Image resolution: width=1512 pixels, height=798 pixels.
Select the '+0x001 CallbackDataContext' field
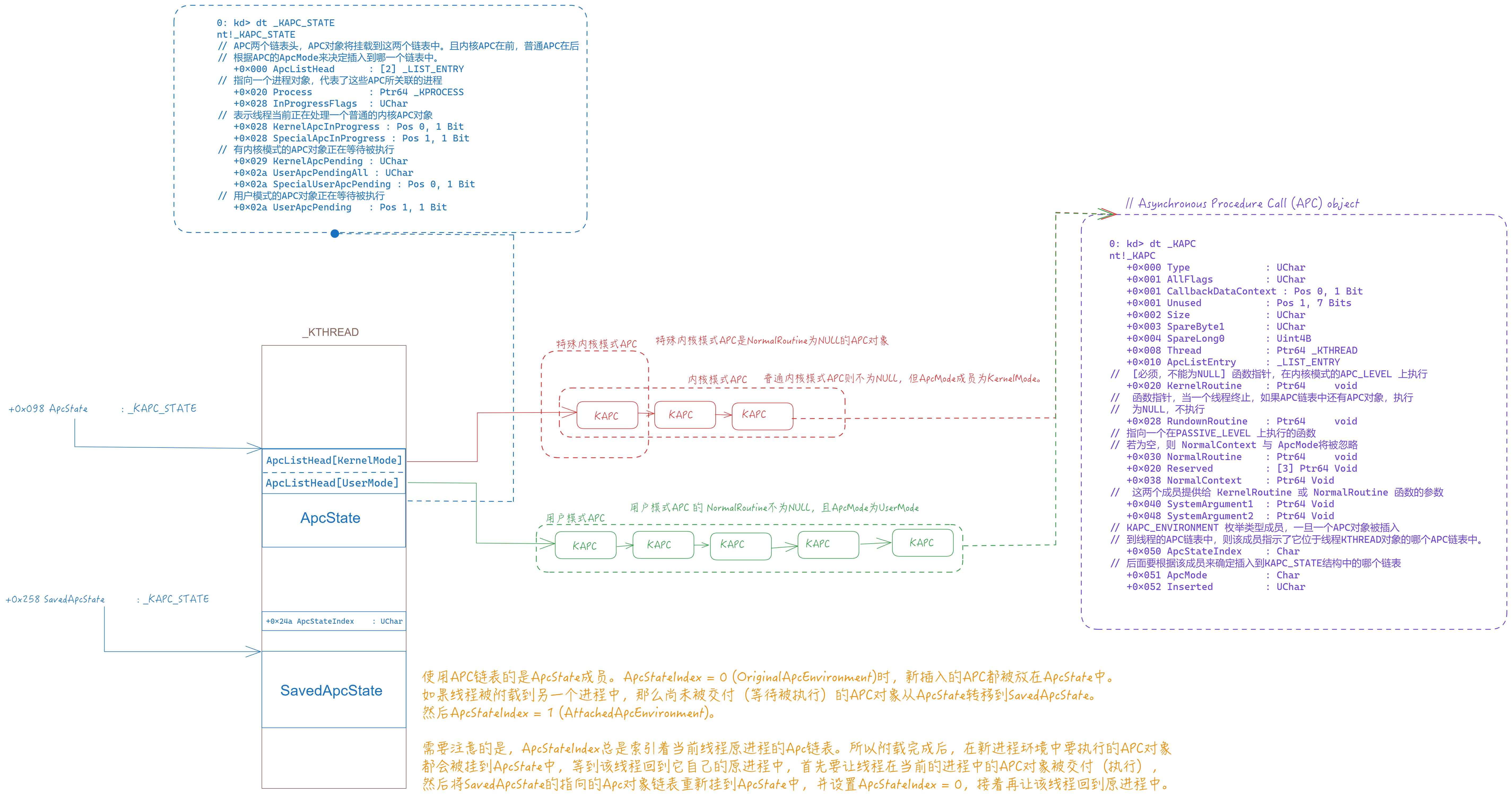click(x=1244, y=291)
